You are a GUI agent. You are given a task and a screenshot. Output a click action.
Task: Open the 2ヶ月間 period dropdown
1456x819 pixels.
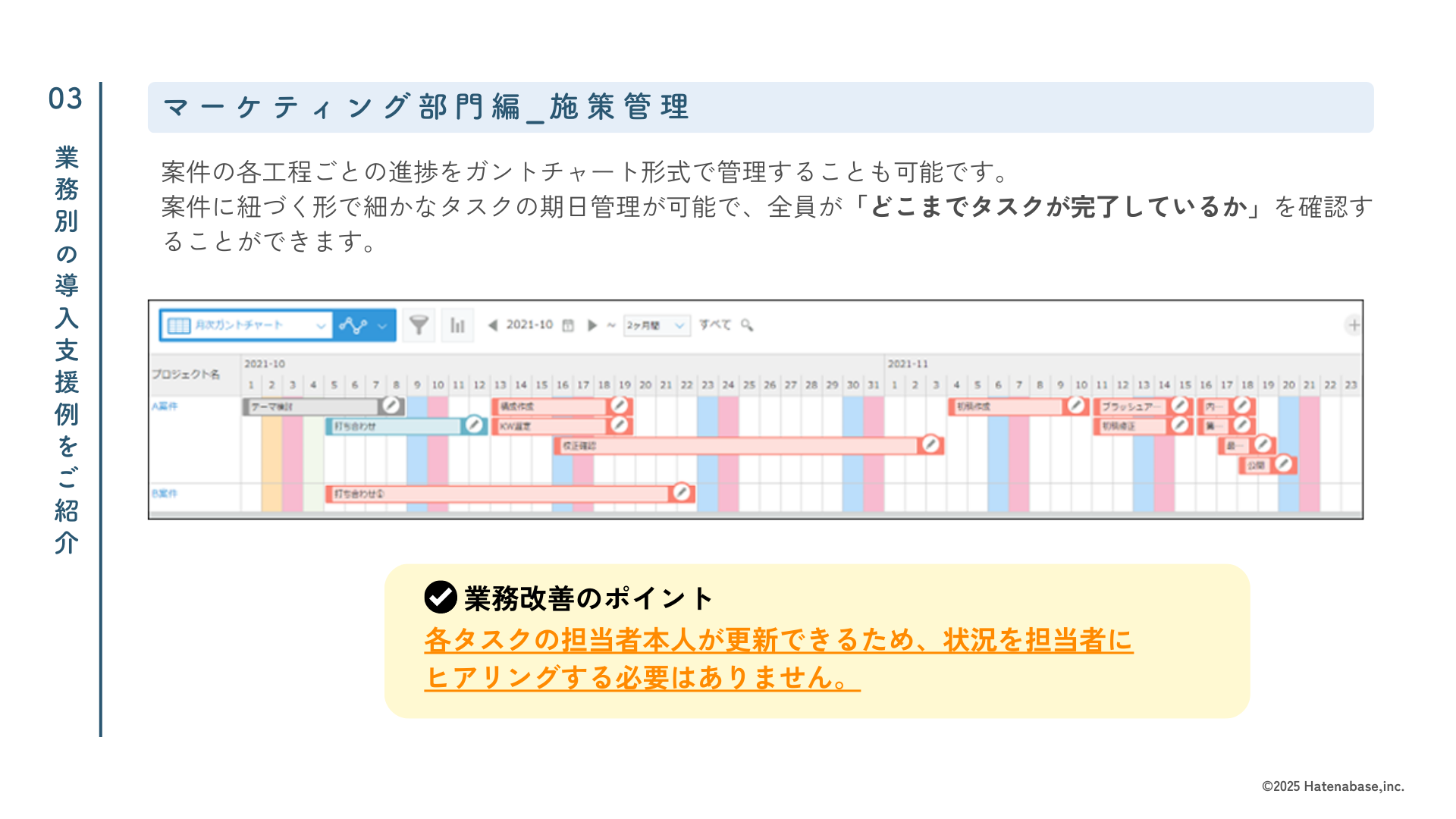[x=656, y=325]
